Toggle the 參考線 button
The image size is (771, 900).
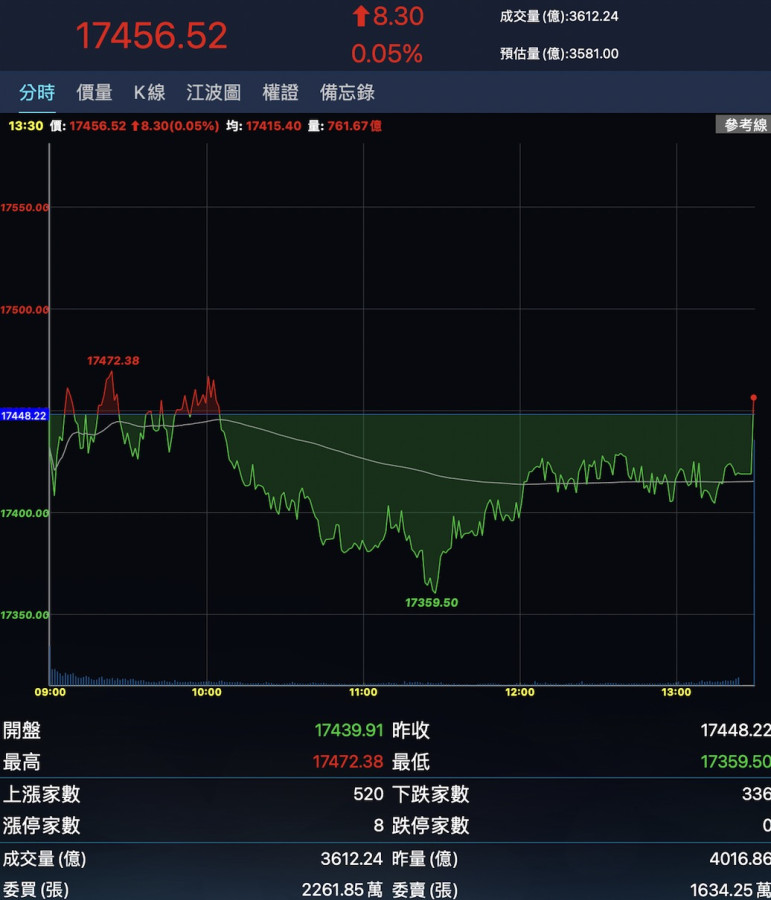click(x=745, y=125)
